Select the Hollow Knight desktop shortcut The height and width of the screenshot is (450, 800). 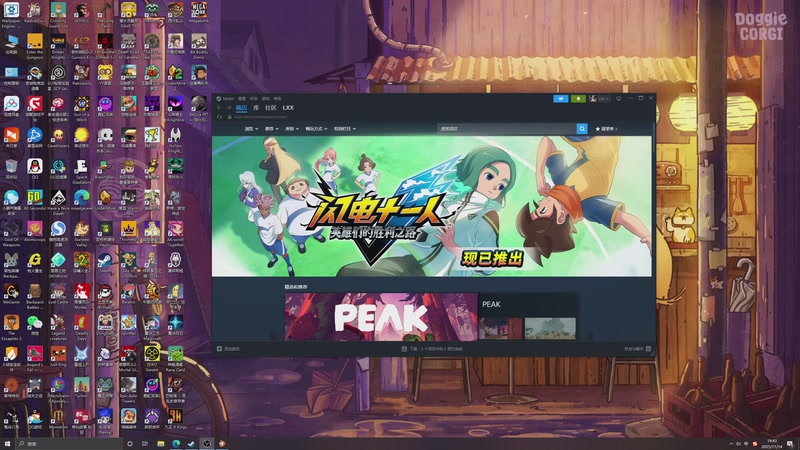coord(176,140)
